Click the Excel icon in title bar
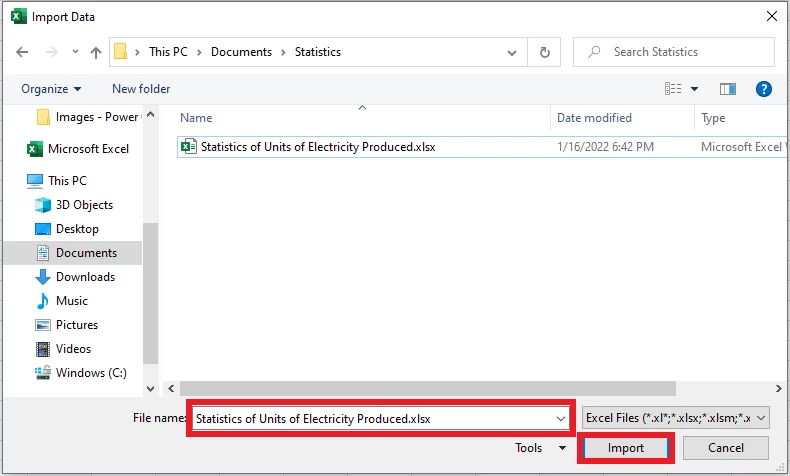This screenshot has width=790, height=476. pos(19,16)
